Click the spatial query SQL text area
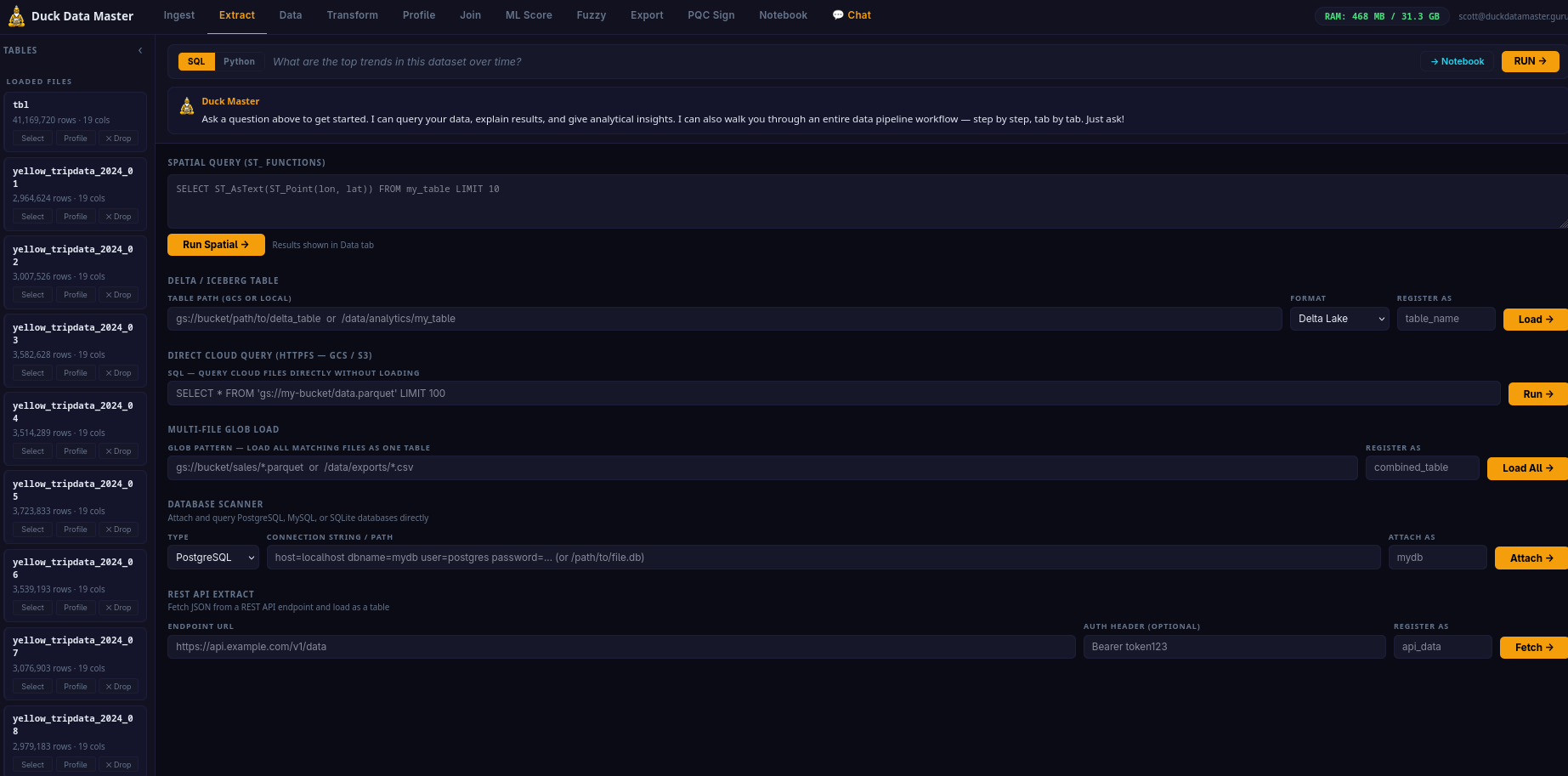Image resolution: width=1568 pixels, height=776 pixels. coord(867,201)
